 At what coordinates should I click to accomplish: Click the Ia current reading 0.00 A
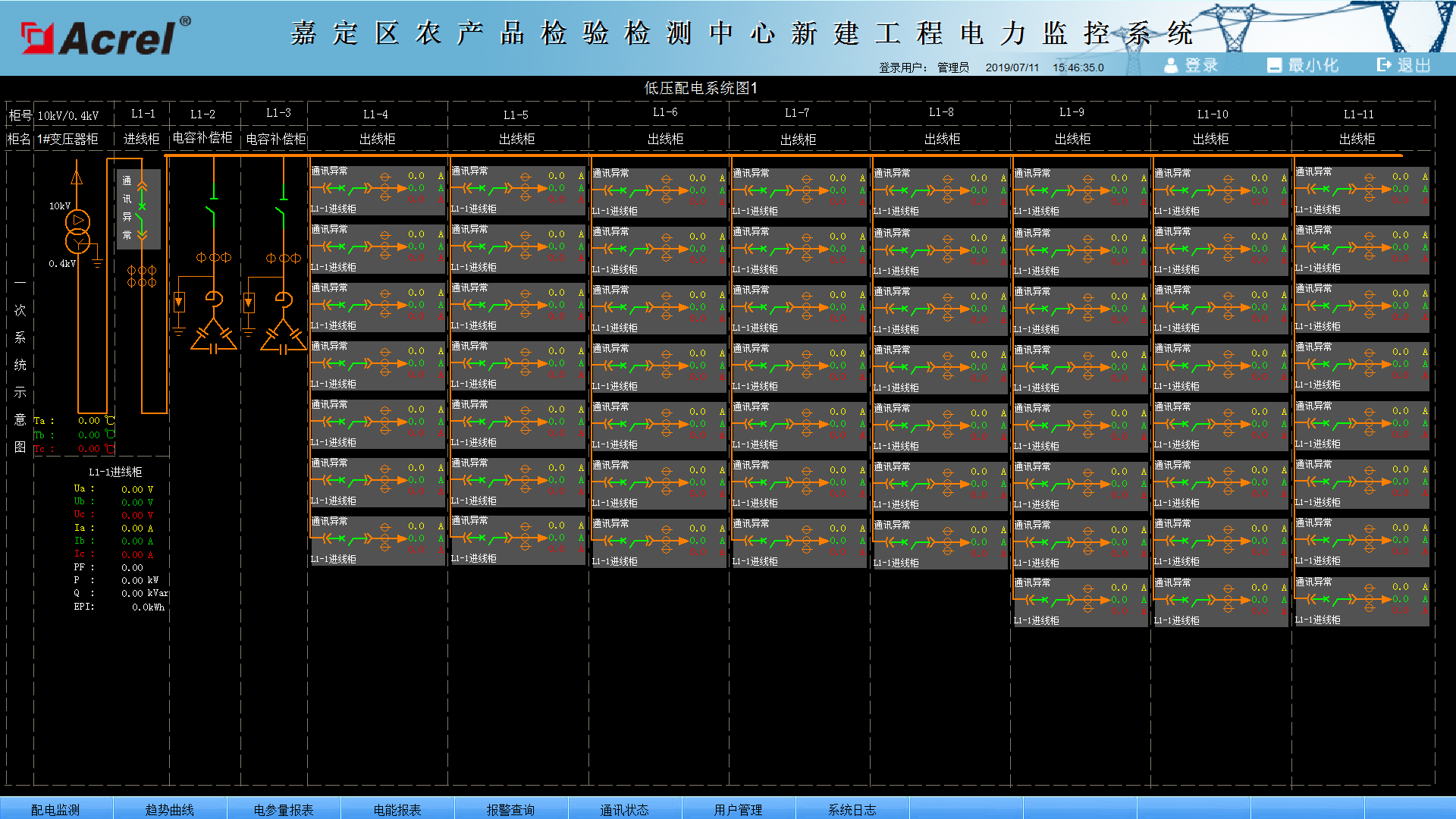coord(137,529)
